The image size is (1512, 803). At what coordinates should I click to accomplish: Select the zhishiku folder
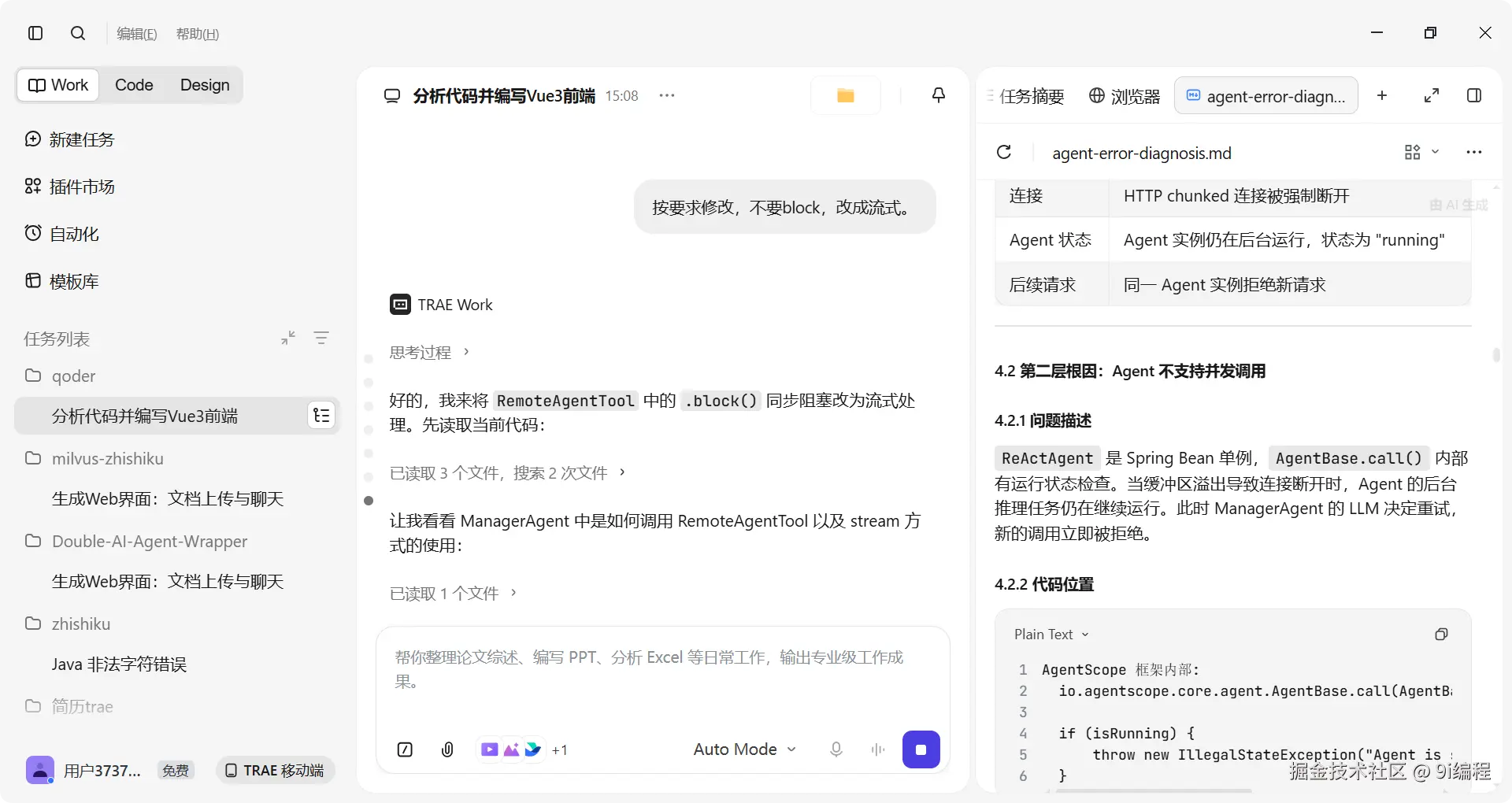tap(68, 624)
